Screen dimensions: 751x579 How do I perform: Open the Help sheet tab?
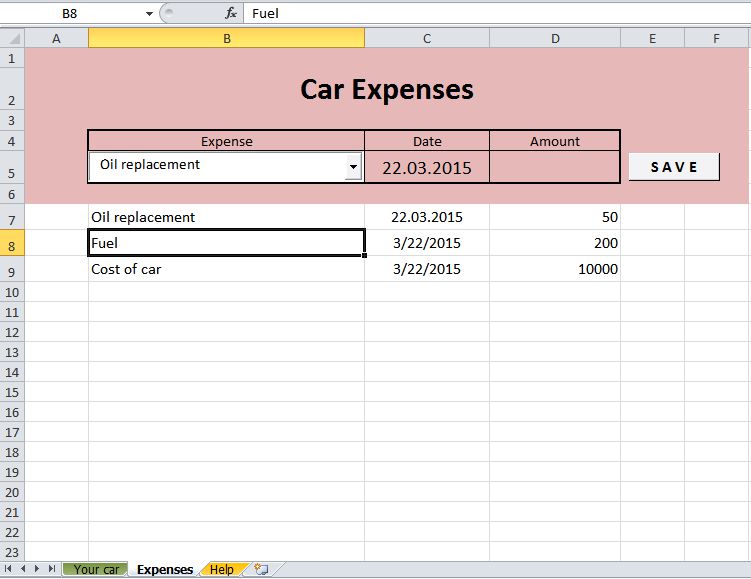222,570
